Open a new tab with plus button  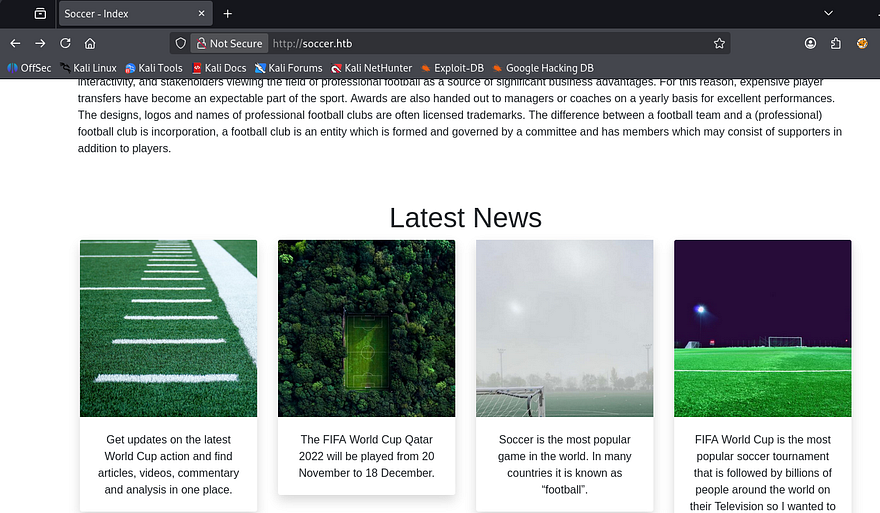click(228, 14)
